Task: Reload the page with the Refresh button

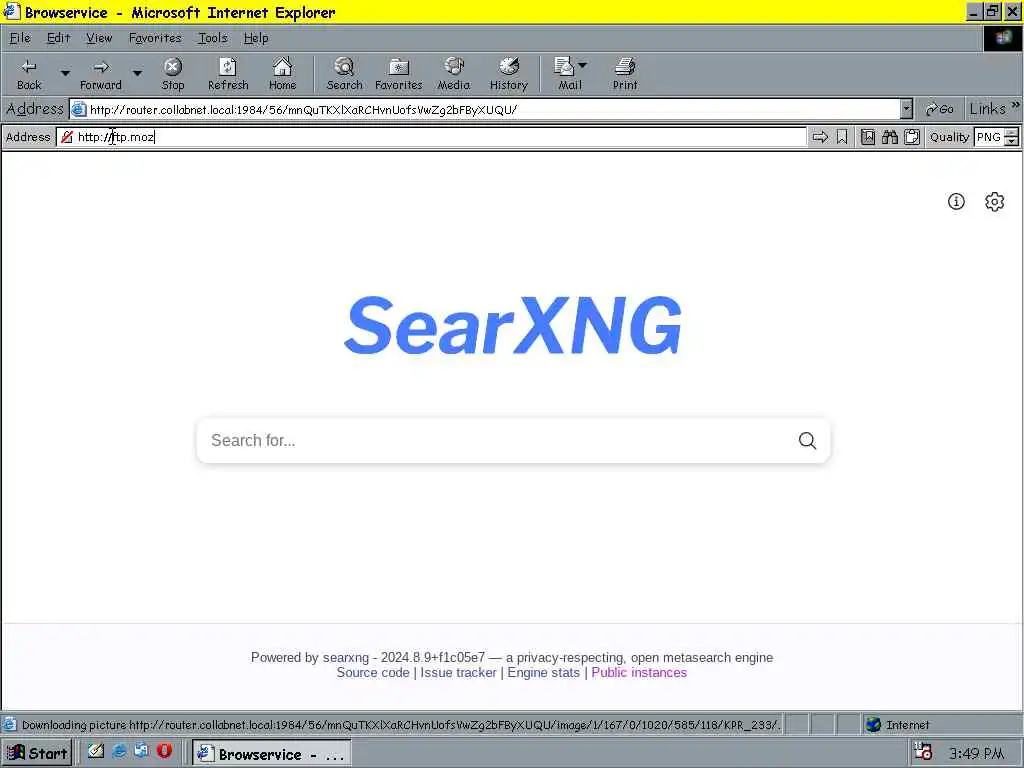Action: point(228,74)
